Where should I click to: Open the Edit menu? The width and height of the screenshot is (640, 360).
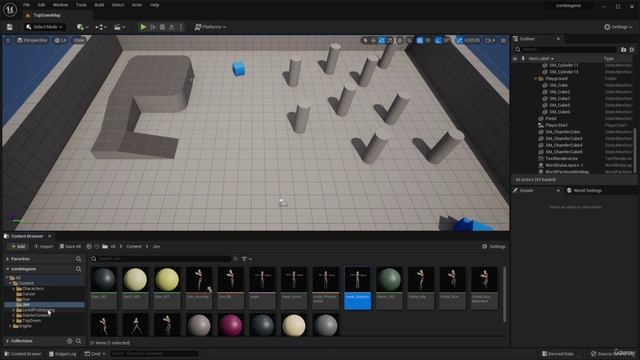point(41,5)
